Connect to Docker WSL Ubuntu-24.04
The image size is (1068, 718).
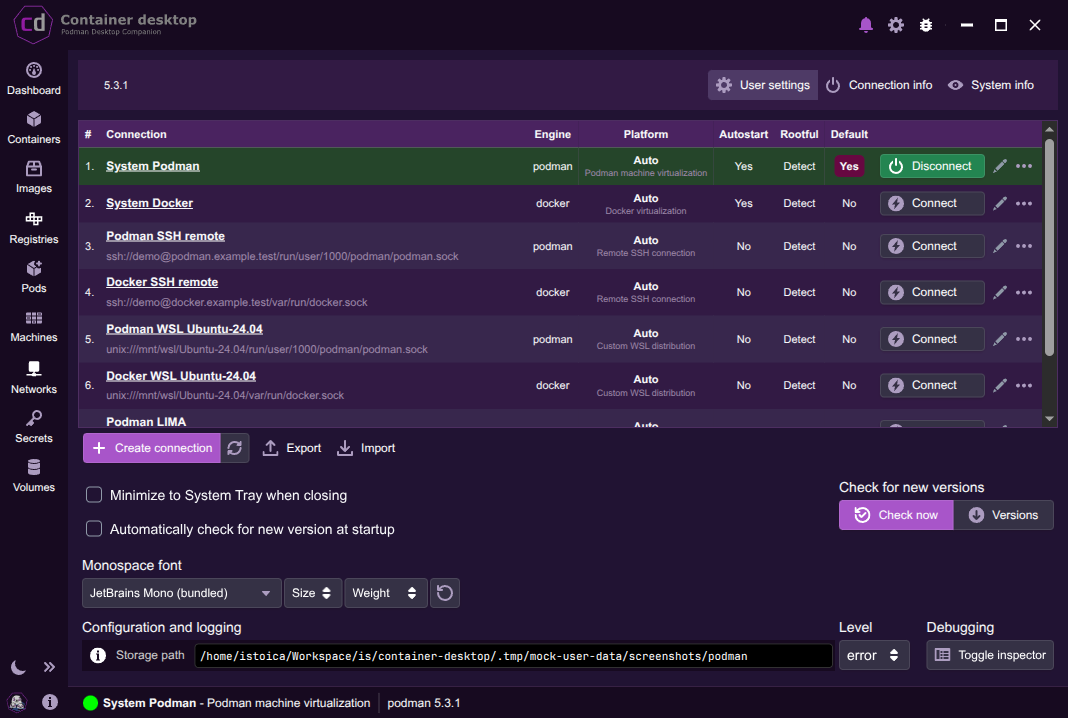(932, 386)
